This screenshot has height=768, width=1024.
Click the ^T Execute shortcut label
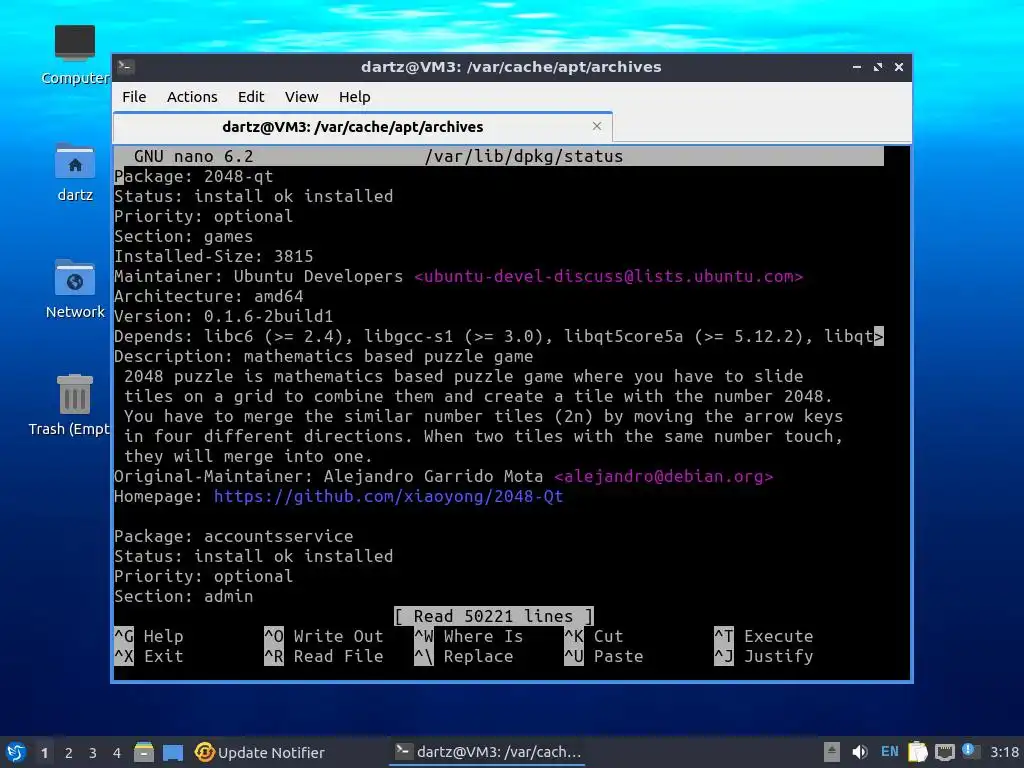[x=764, y=636]
